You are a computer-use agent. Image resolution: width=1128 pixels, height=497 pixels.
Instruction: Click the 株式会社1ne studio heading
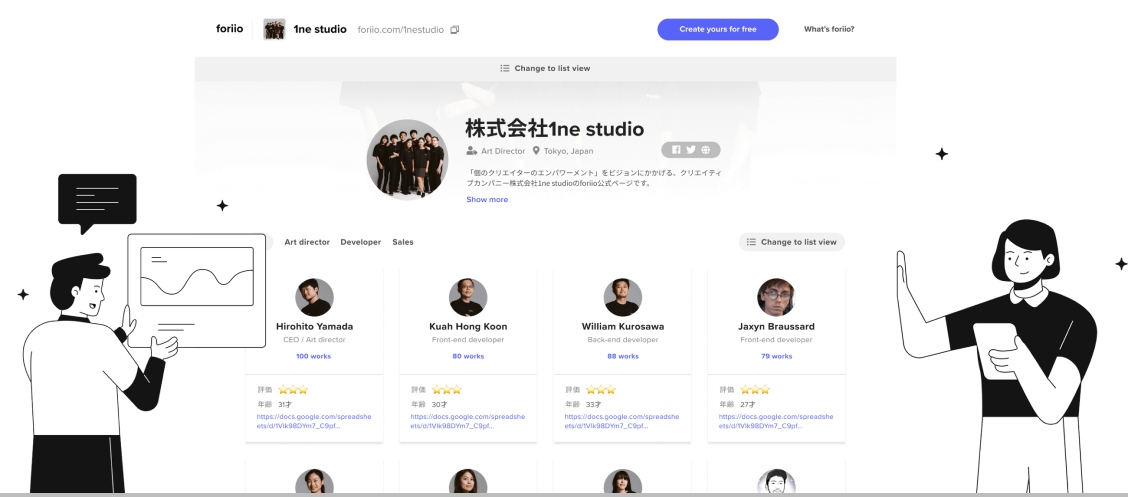[x=555, y=129]
